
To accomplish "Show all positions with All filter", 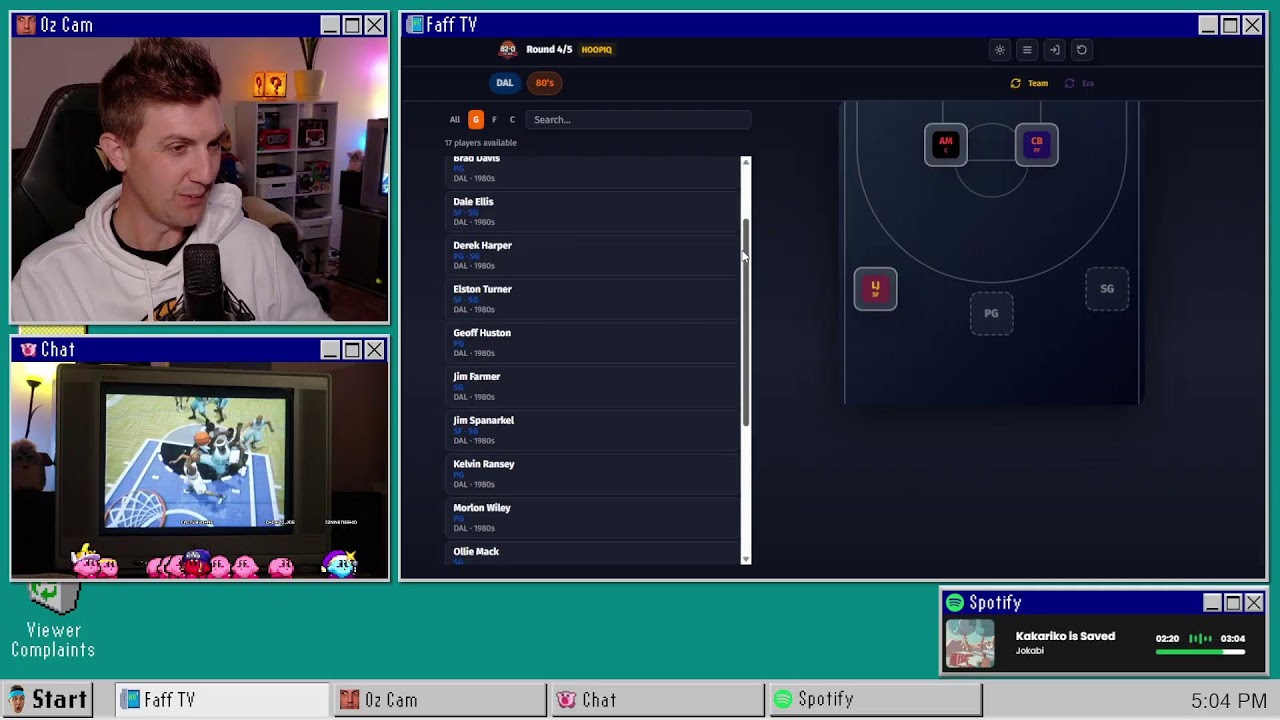I will point(455,120).
